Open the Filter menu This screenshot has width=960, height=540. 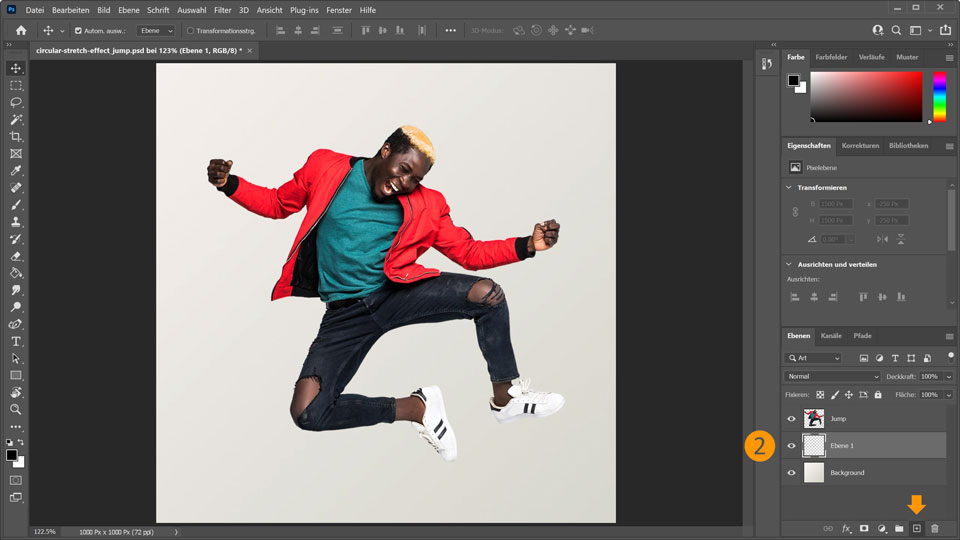(222, 9)
